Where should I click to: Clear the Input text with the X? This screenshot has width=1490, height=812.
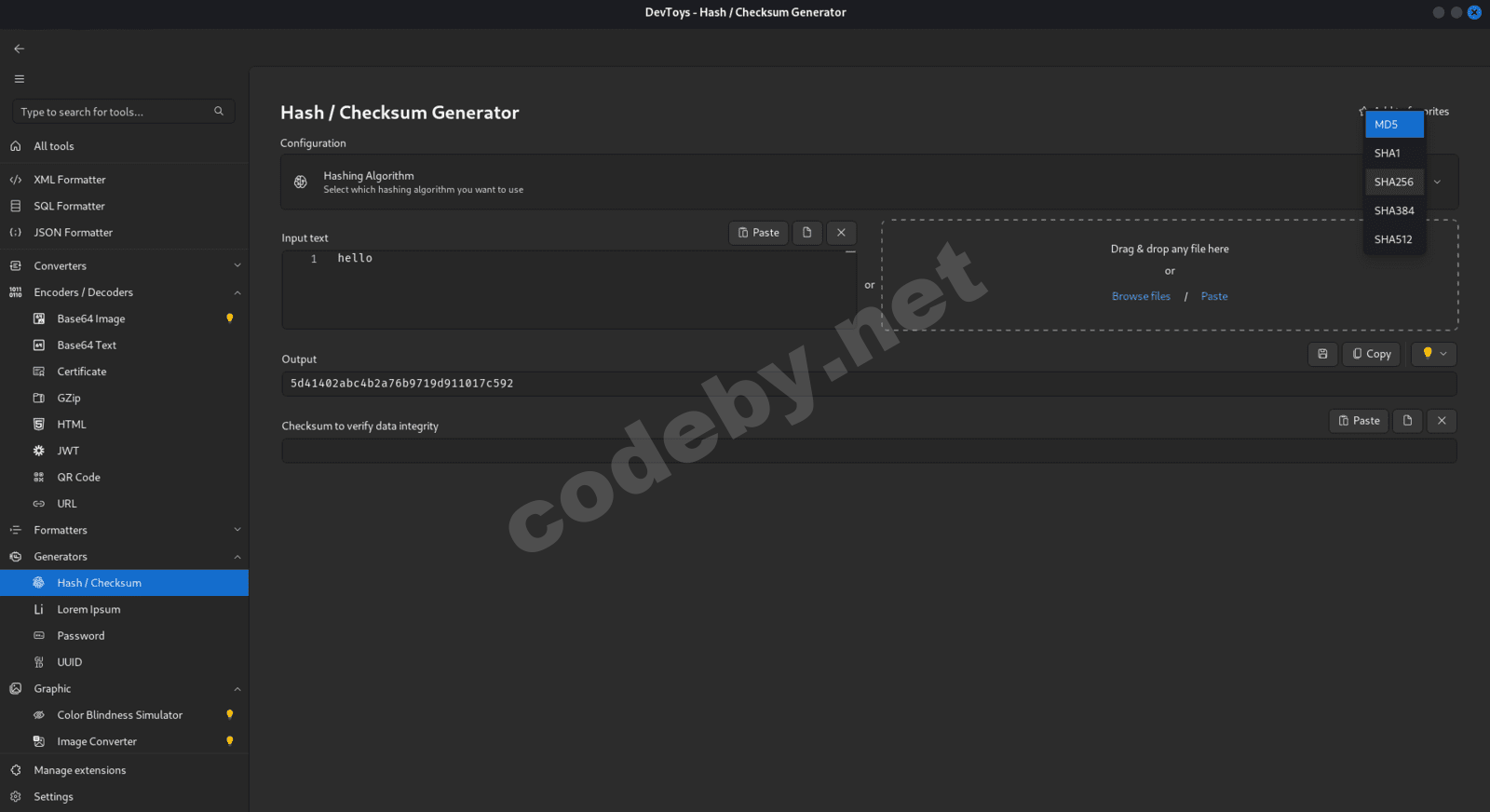(x=841, y=233)
